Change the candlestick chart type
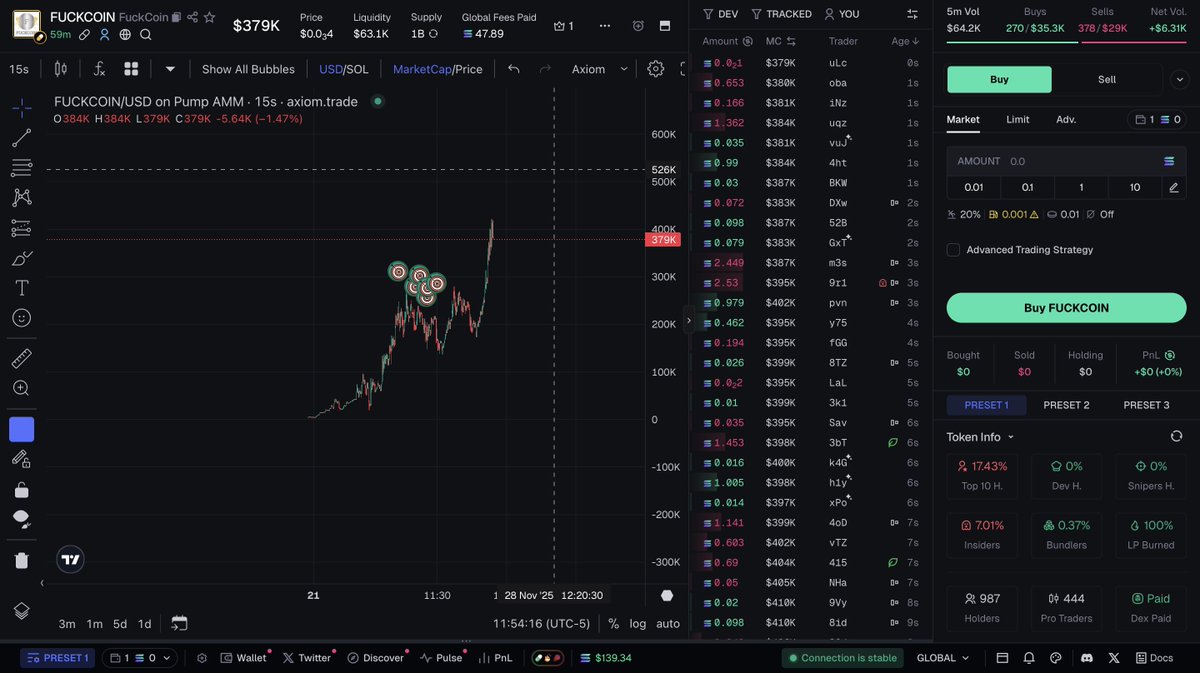The height and width of the screenshot is (673, 1200). click(x=60, y=69)
